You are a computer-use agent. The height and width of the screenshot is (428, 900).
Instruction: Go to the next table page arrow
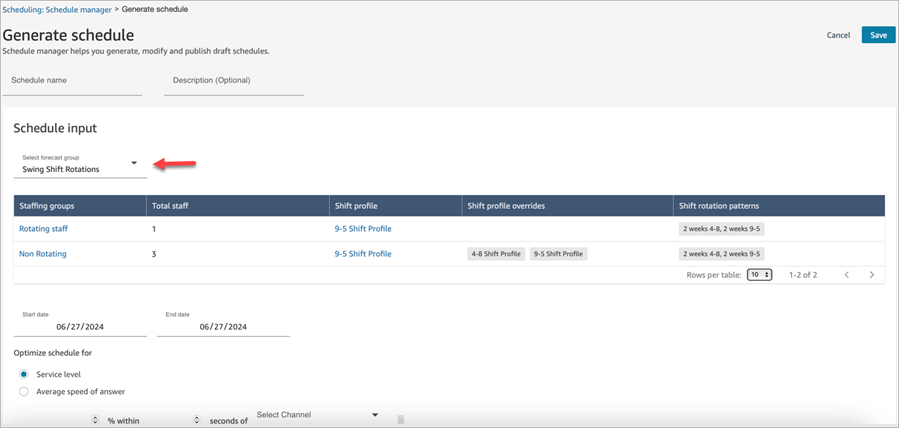point(871,275)
